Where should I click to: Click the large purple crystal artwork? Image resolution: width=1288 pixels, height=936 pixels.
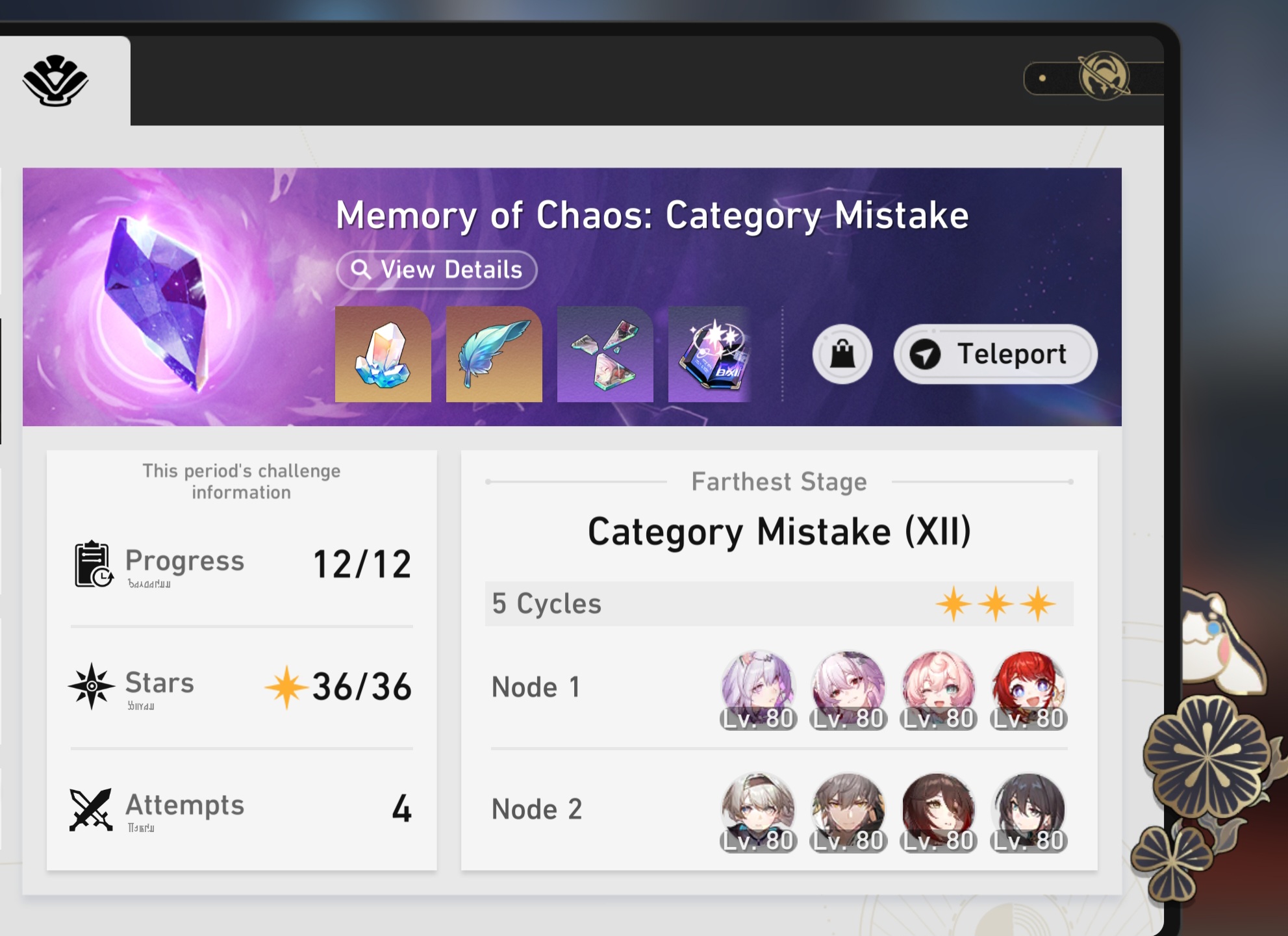[157, 302]
